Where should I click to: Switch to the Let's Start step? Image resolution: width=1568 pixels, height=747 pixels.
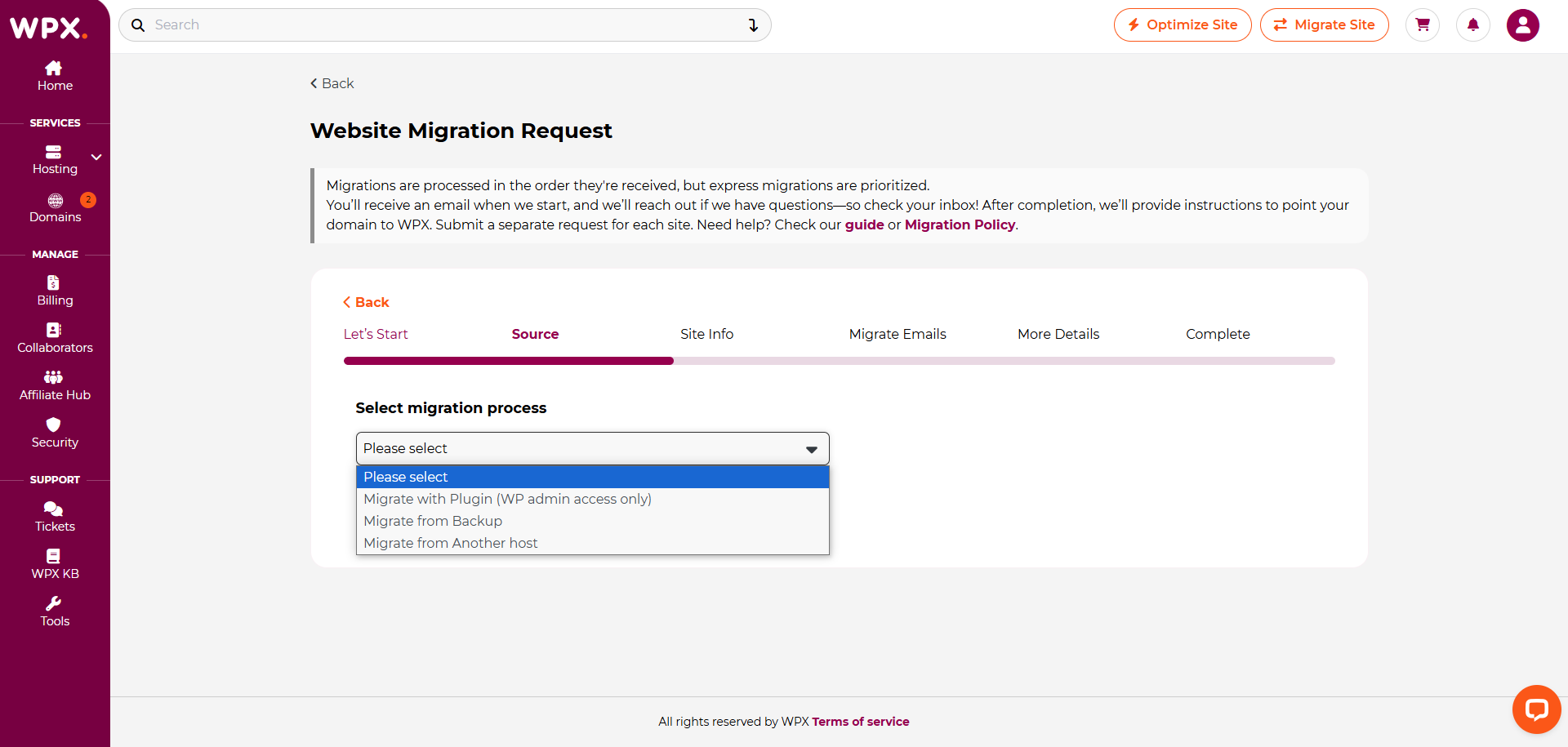[x=375, y=334]
